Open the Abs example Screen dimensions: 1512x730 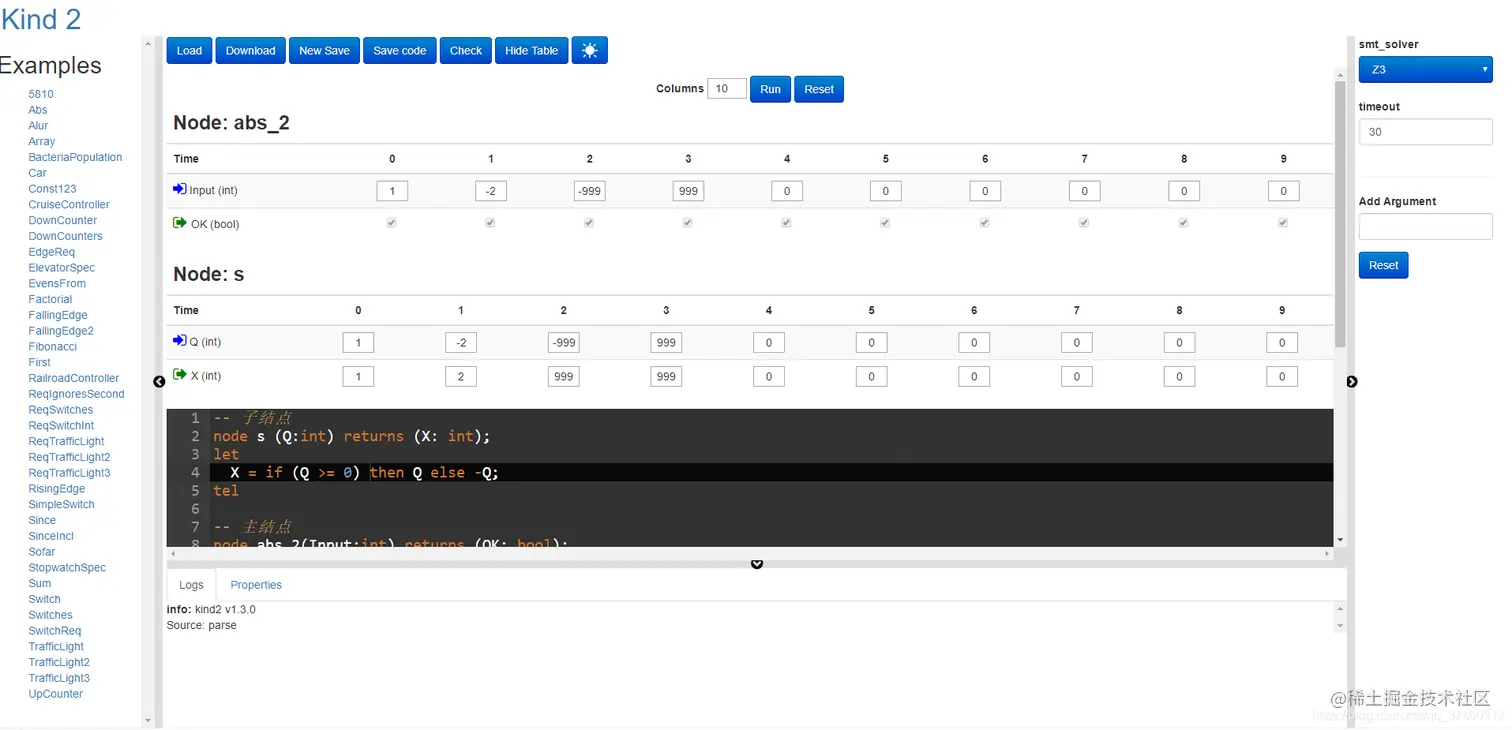coord(38,110)
